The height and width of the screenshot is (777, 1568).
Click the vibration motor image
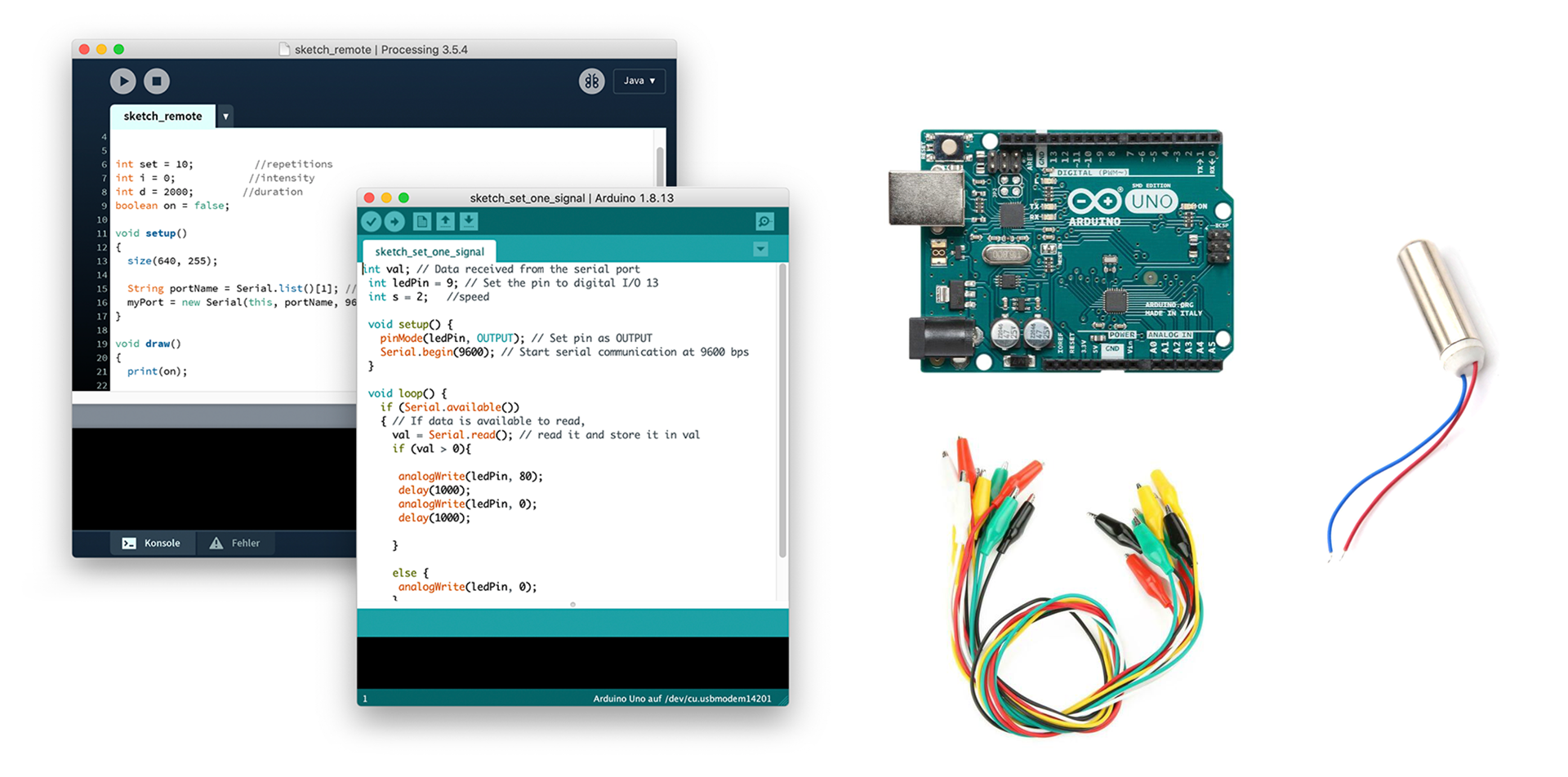1409,400
